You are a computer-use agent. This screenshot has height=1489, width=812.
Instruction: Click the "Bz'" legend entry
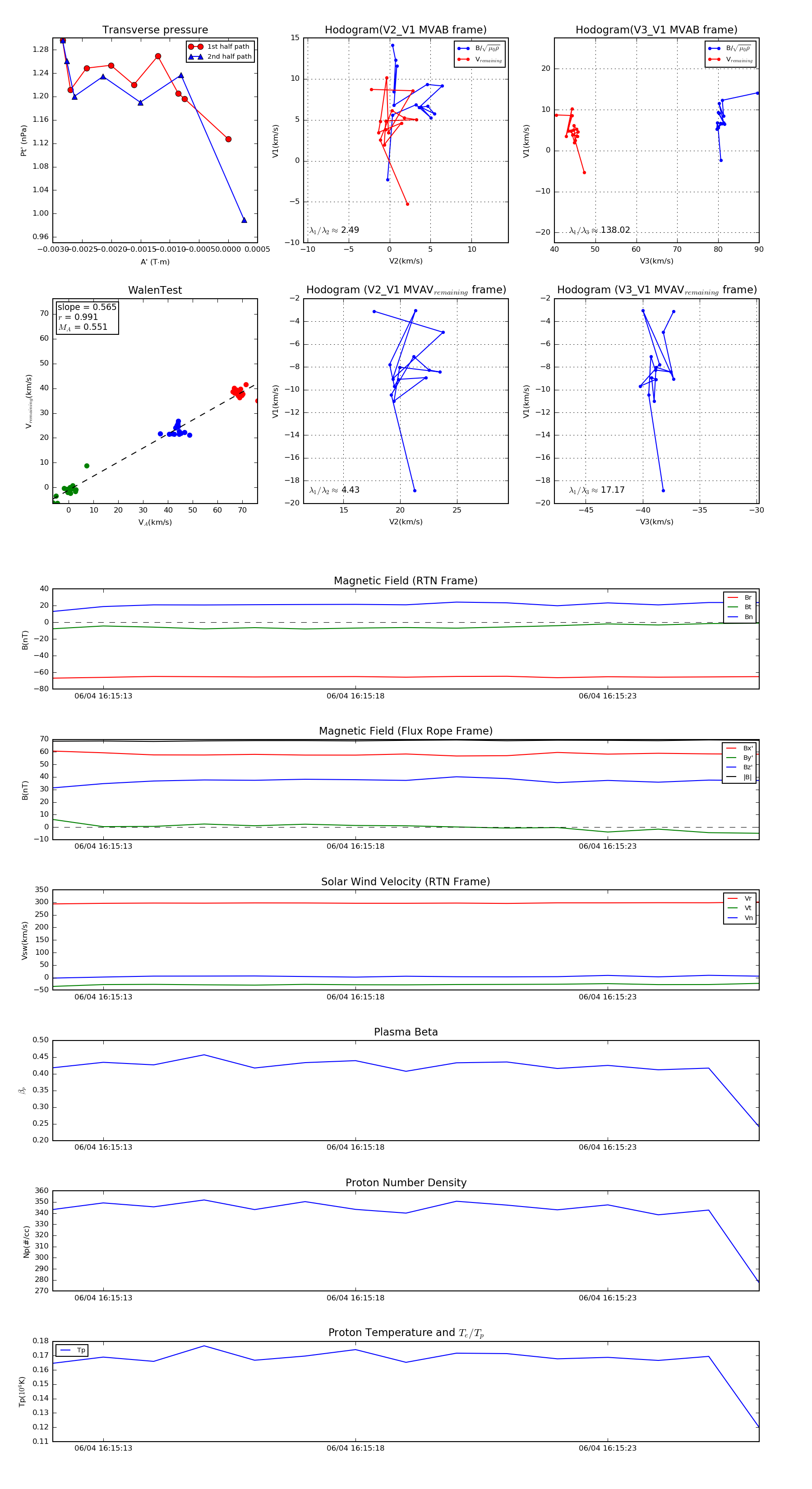tap(740, 768)
